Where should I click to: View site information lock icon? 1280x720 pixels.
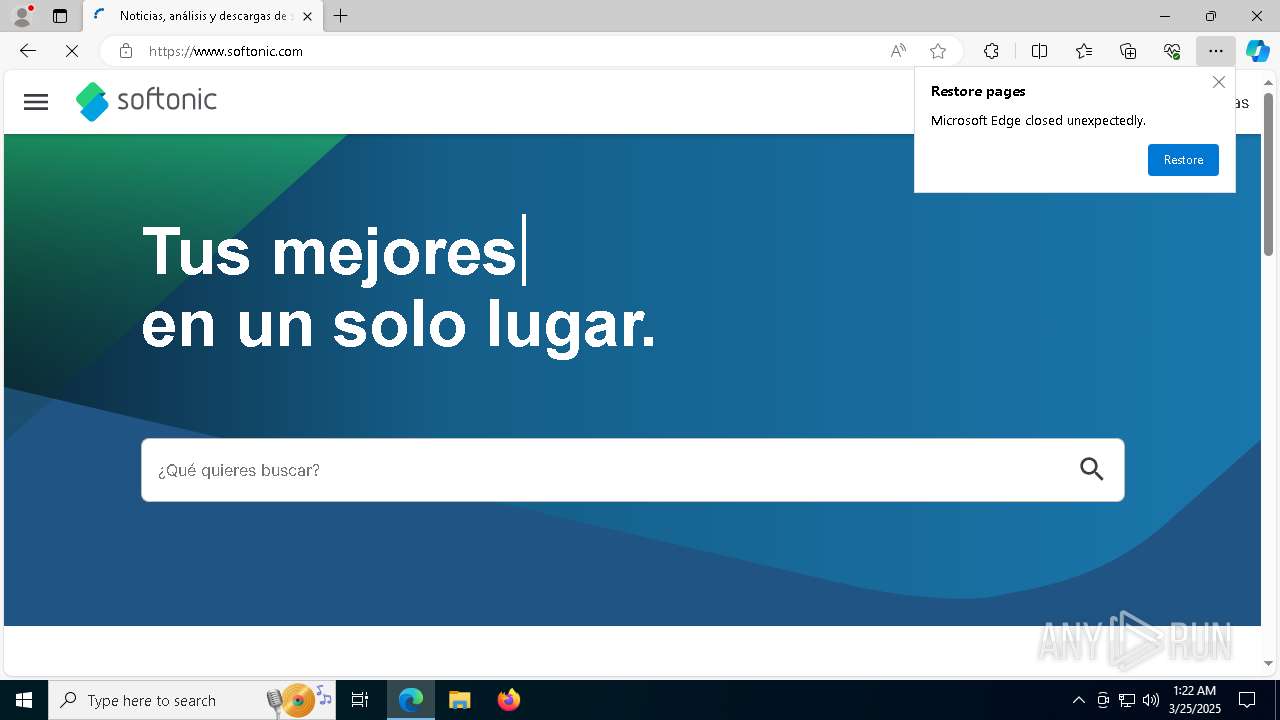pyautogui.click(x=125, y=51)
